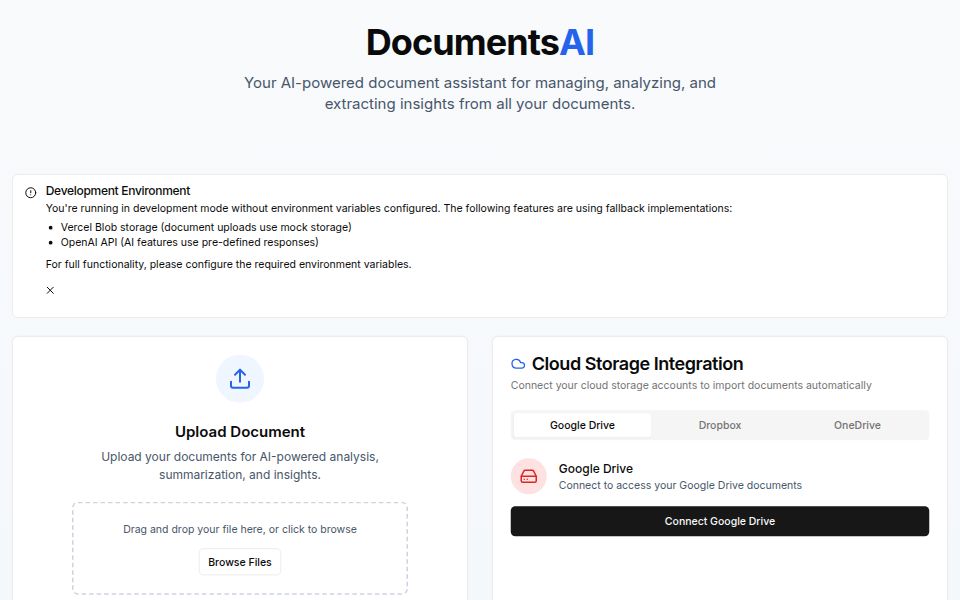Click the Connect Google Drive button
Screen dimensions: 960x600
pyautogui.click(x=719, y=520)
